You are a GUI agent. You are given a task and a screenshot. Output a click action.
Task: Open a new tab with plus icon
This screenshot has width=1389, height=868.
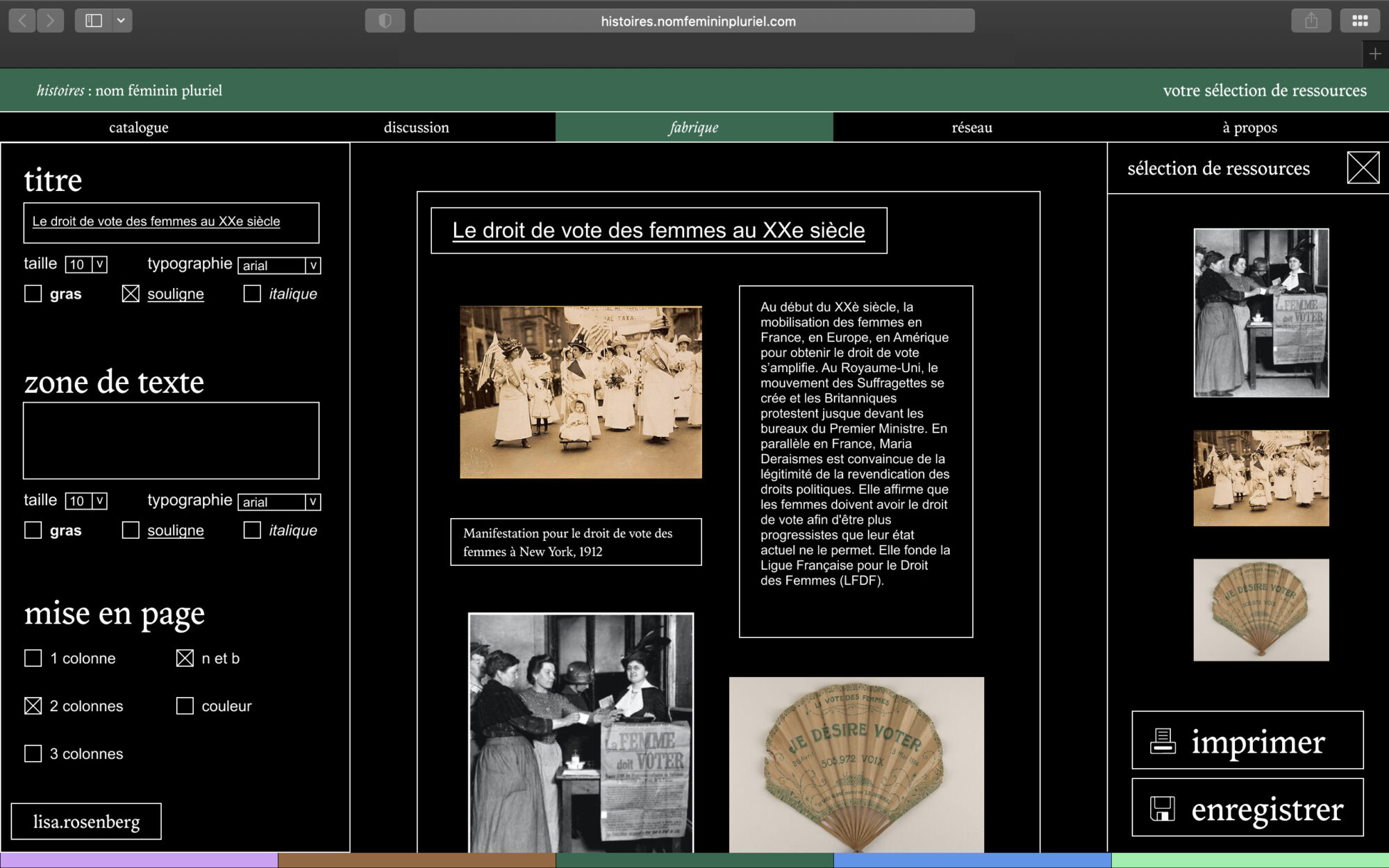1374,54
